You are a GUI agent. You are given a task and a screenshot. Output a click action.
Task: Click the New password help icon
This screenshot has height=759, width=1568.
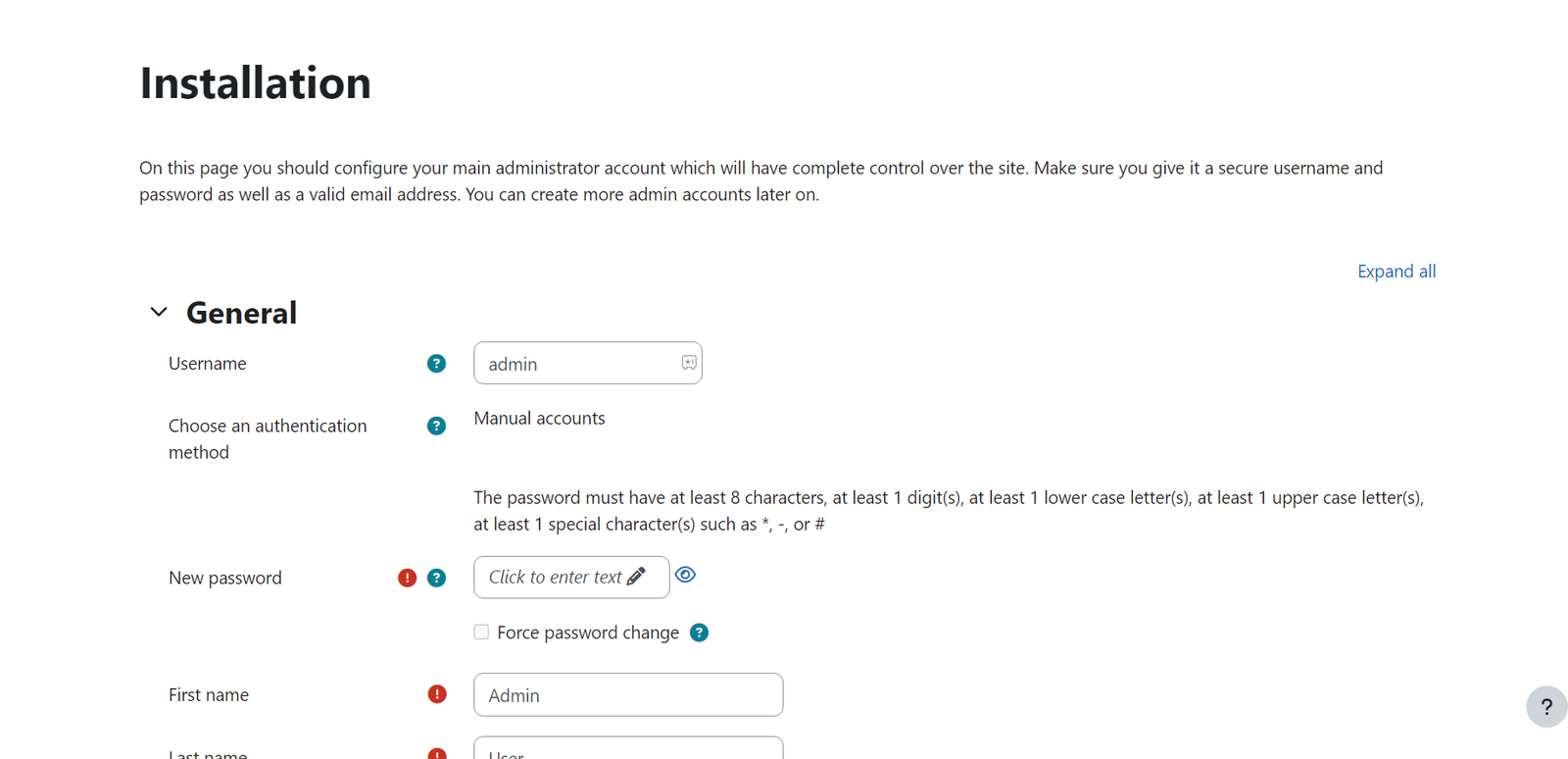click(x=436, y=579)
